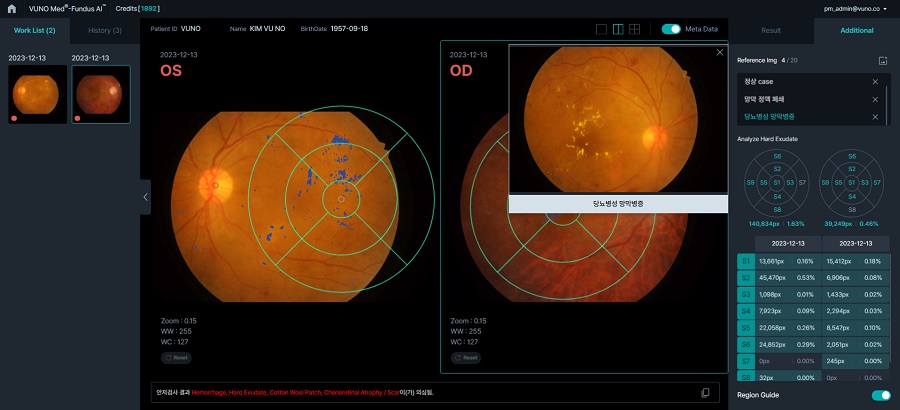Open pm_admin account dropdown menu
900x410 pixels.
853,8
